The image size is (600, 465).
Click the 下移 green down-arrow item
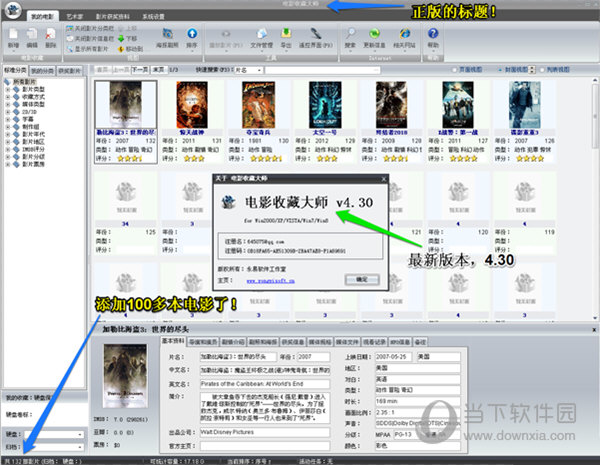click(127, 39)
